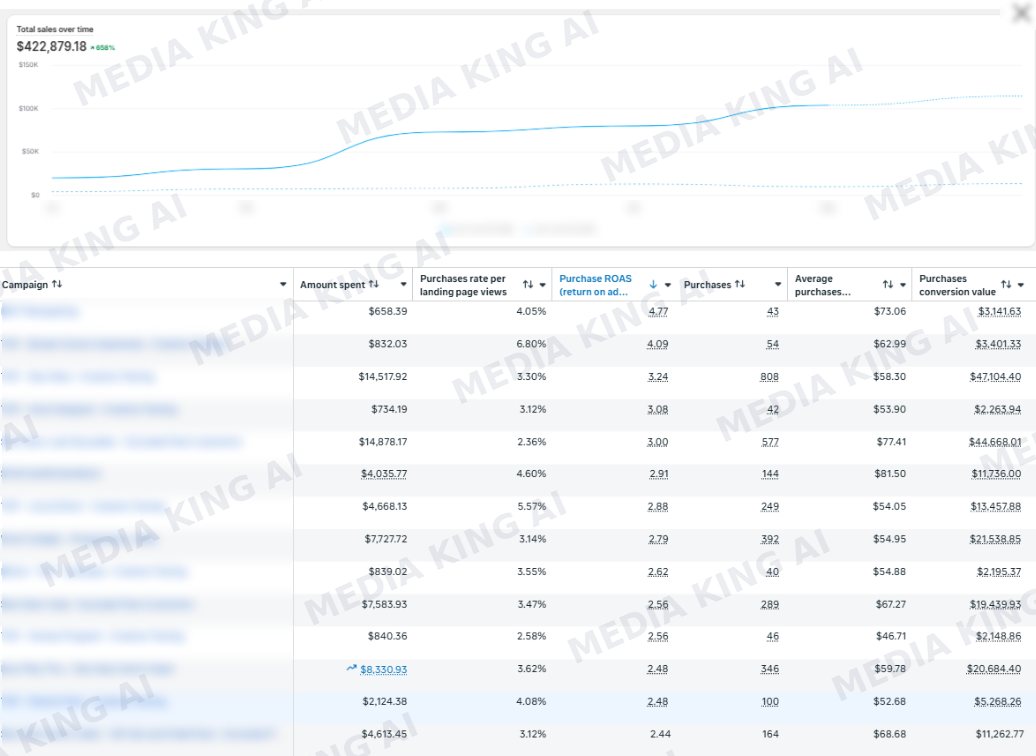Open Campaign column dropdown menu

tap(283, 285)
